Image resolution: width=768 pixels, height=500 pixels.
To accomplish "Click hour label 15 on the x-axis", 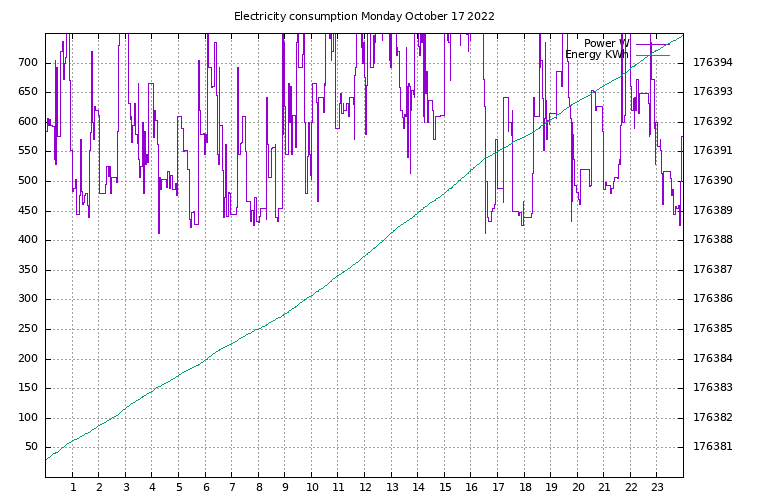I will coord(445,488).
